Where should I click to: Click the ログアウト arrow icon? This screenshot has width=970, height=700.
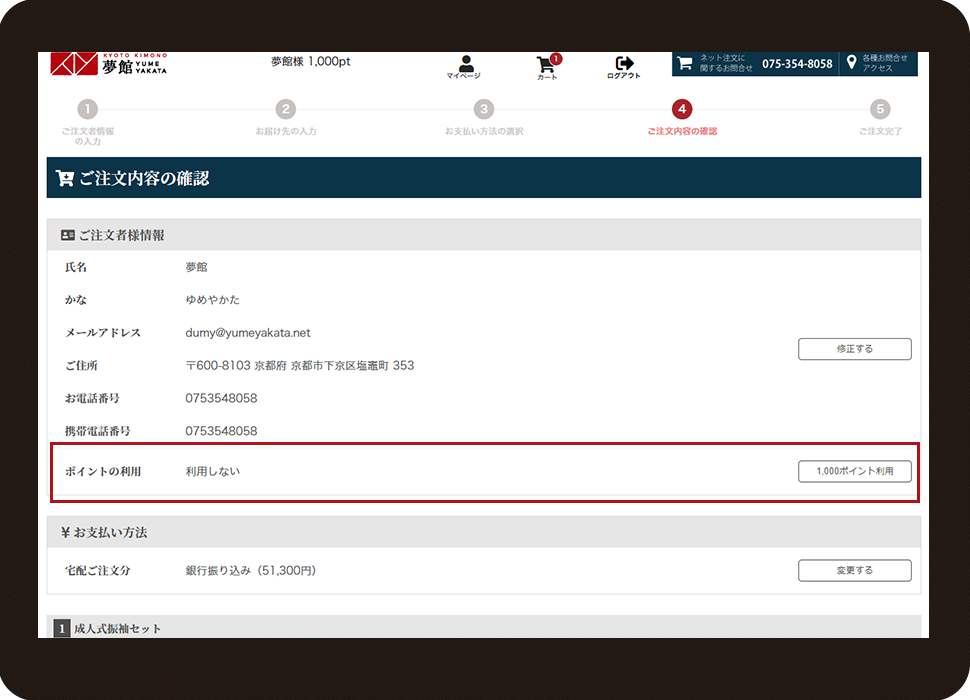pos(624,65)
